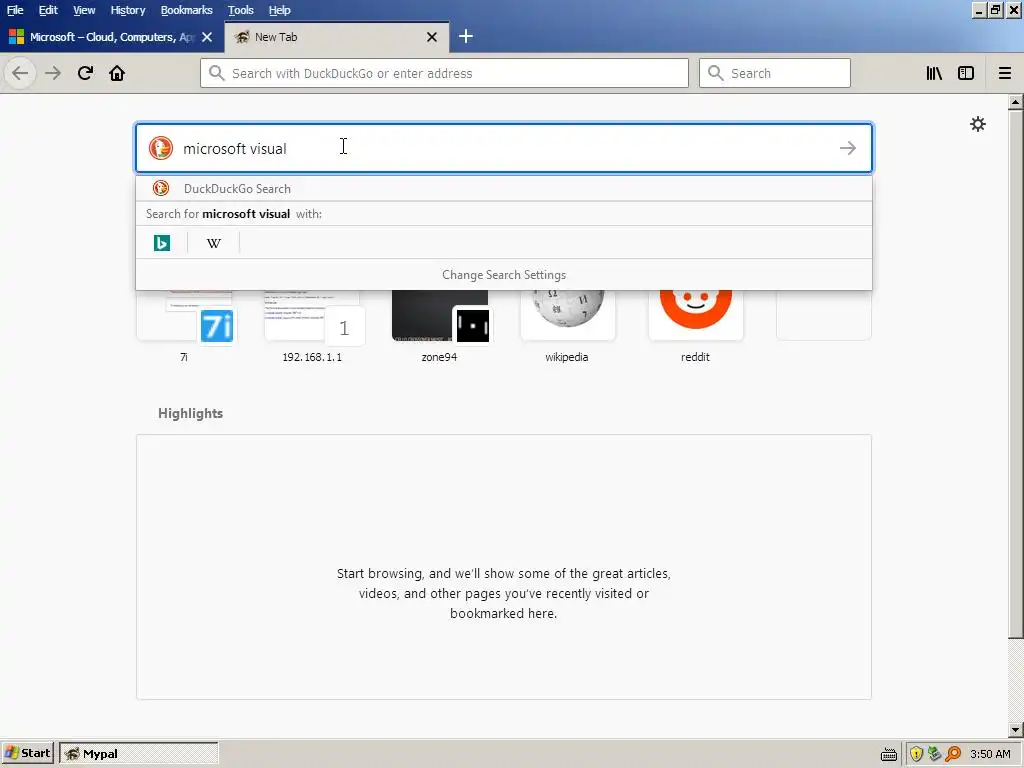
Task: Click the orange magnifier tray icon
Action: click(953, 754)
